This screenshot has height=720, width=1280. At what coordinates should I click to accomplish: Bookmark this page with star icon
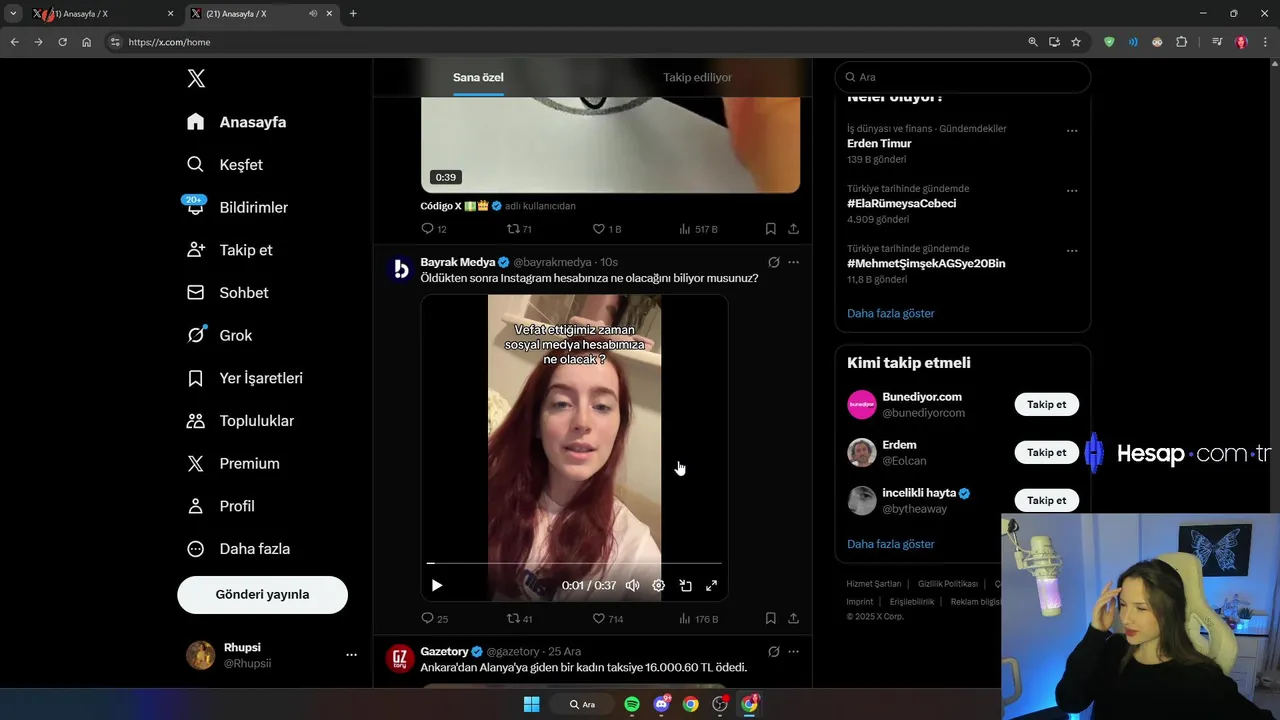coord(1076,42)
